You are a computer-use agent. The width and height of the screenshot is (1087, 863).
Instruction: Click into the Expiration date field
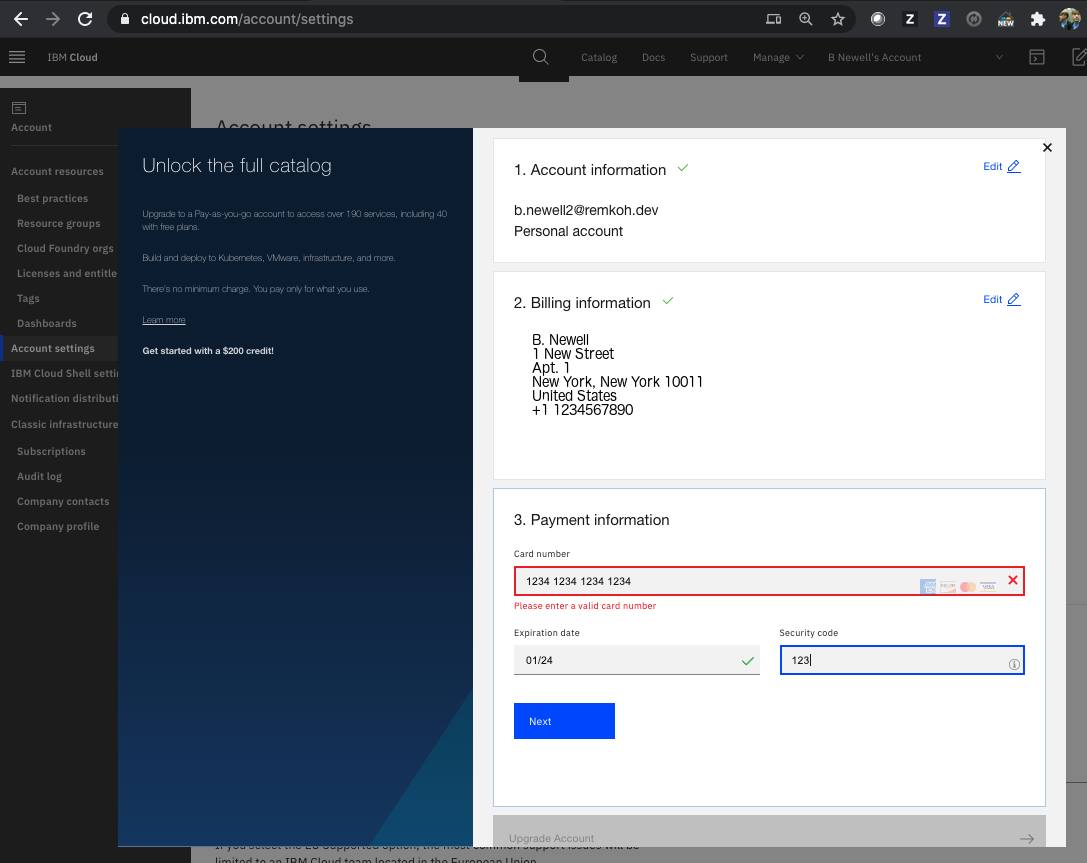click(636, 660)
